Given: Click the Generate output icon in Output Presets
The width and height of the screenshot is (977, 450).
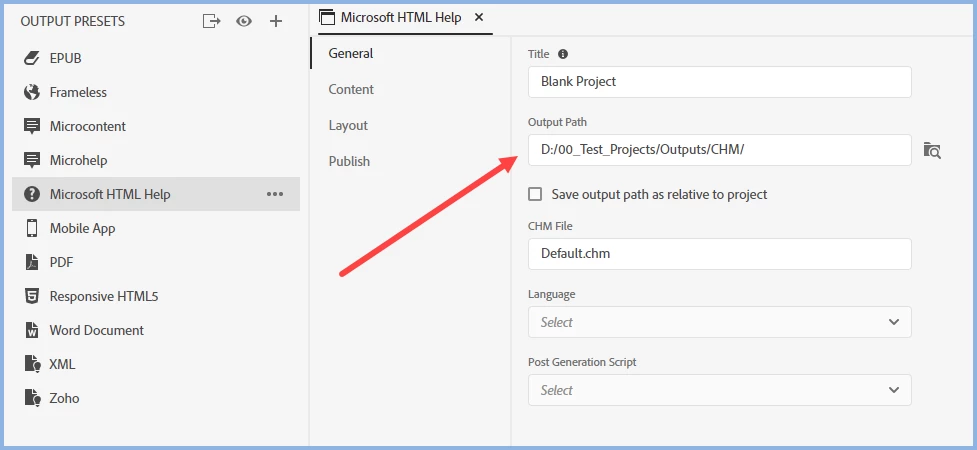Looking at the screenshot, I should point(212,21).
